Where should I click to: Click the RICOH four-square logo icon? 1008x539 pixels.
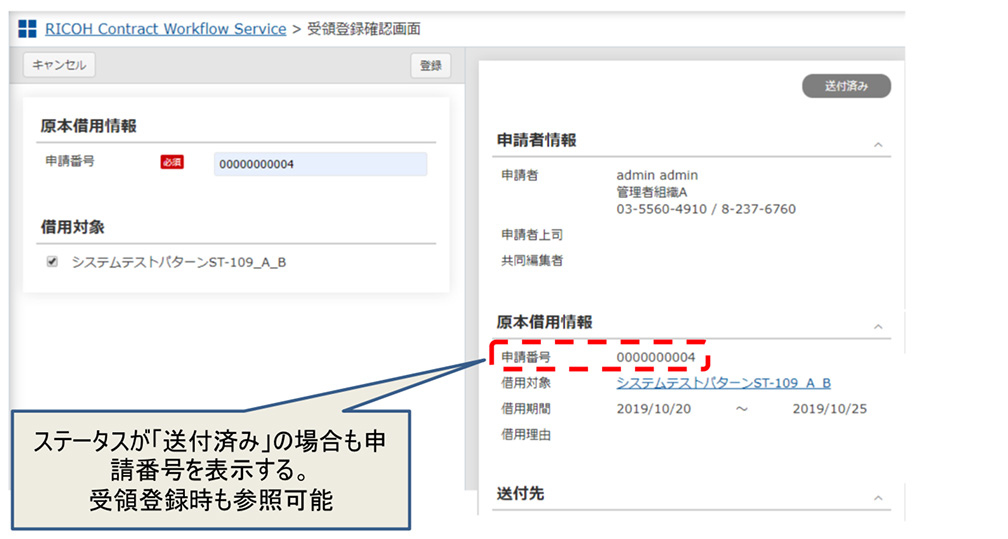pos(27,30)
